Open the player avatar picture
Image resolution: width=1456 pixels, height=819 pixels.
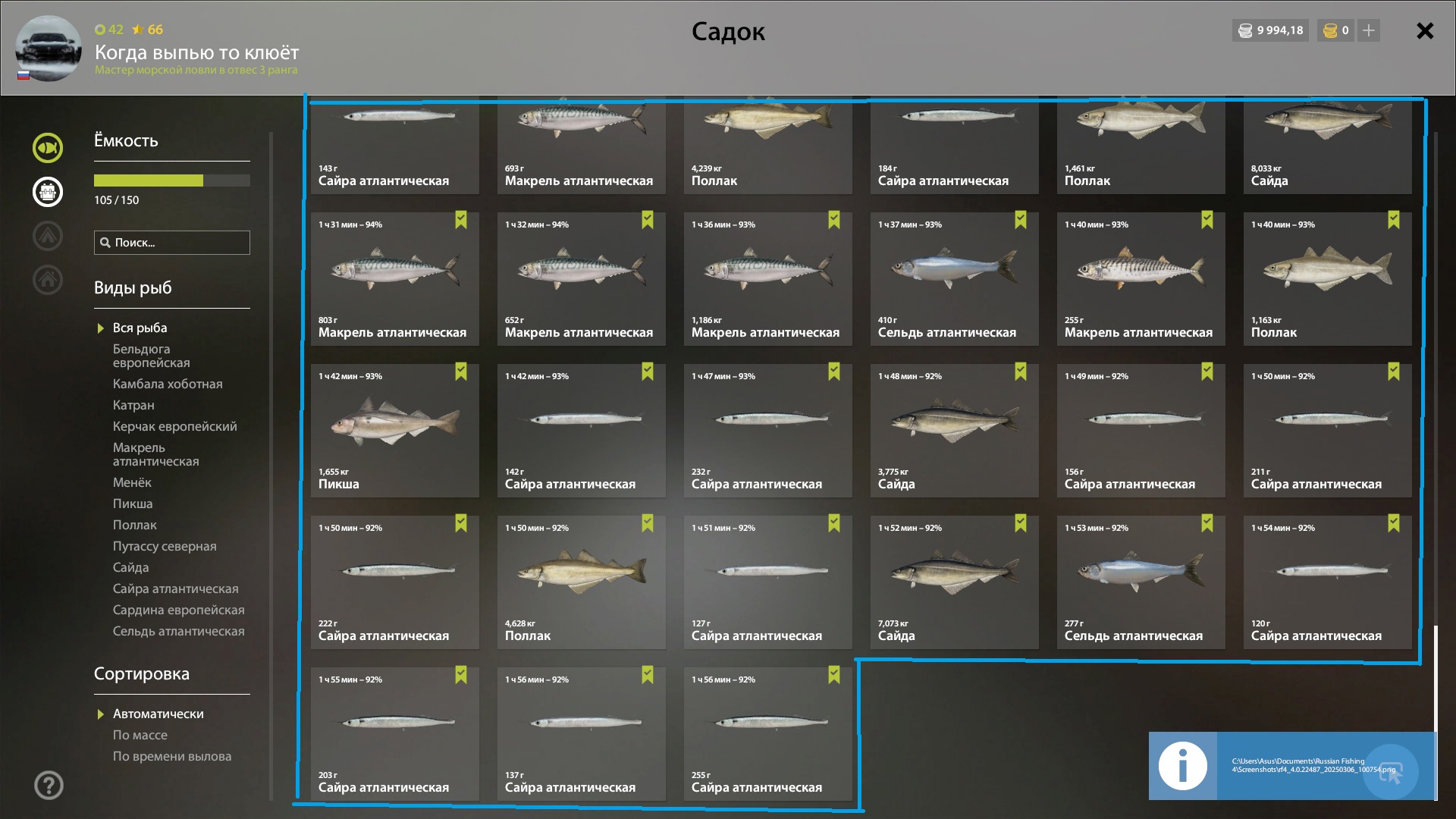(x=49, y=49)
